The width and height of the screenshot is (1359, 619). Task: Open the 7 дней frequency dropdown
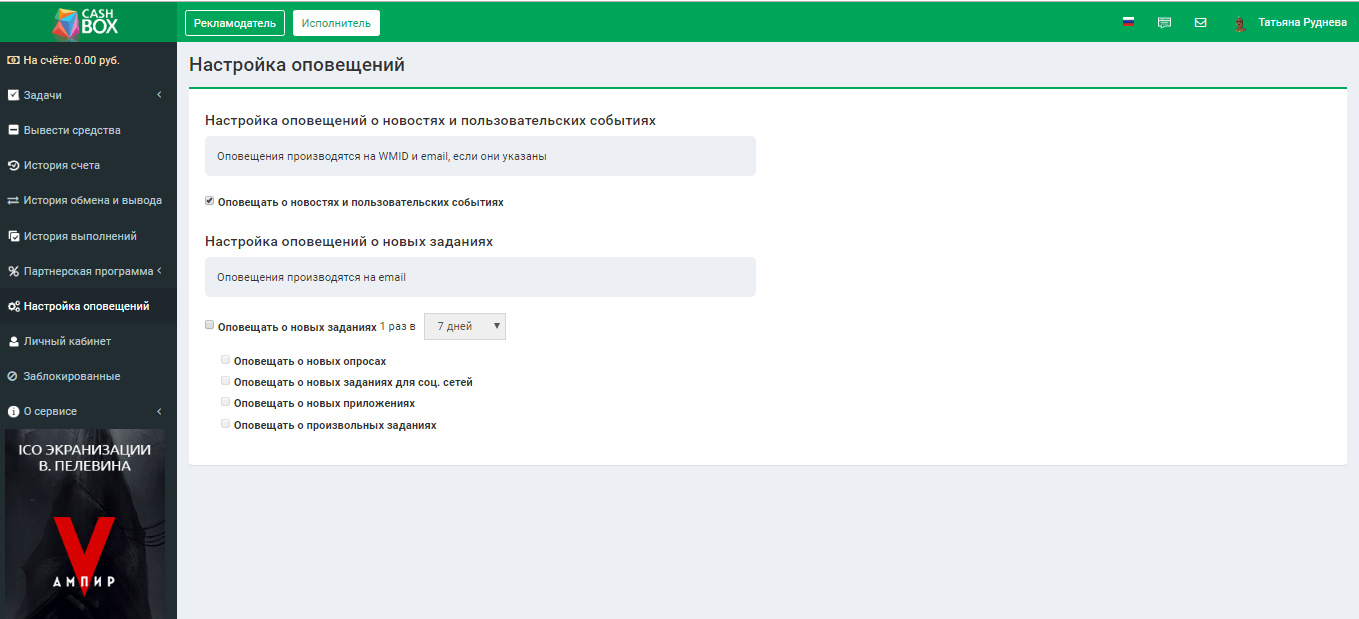click(x=464, y=325)
